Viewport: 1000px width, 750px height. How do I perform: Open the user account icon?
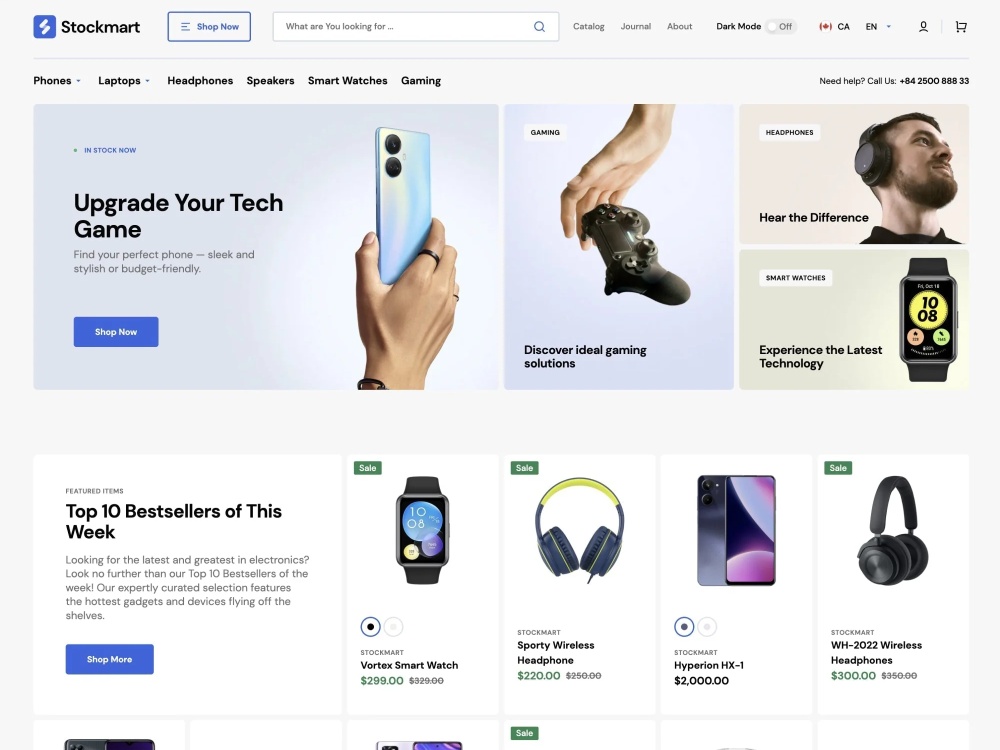pos(923,27)
